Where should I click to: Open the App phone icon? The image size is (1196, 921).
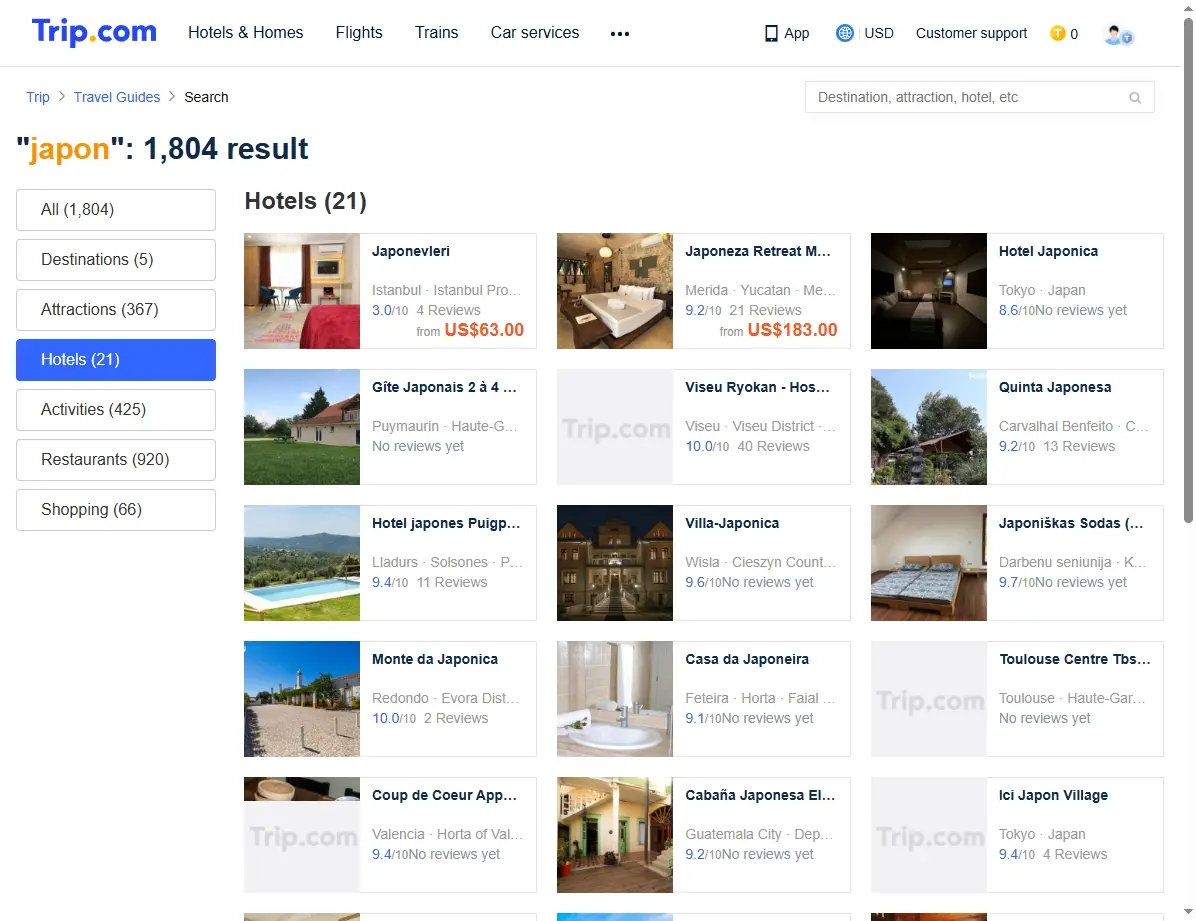tap(771, 34)
